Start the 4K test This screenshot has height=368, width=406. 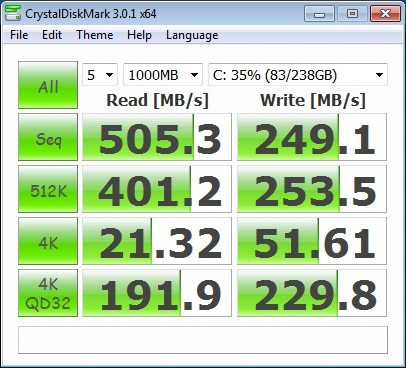[48, 241]
